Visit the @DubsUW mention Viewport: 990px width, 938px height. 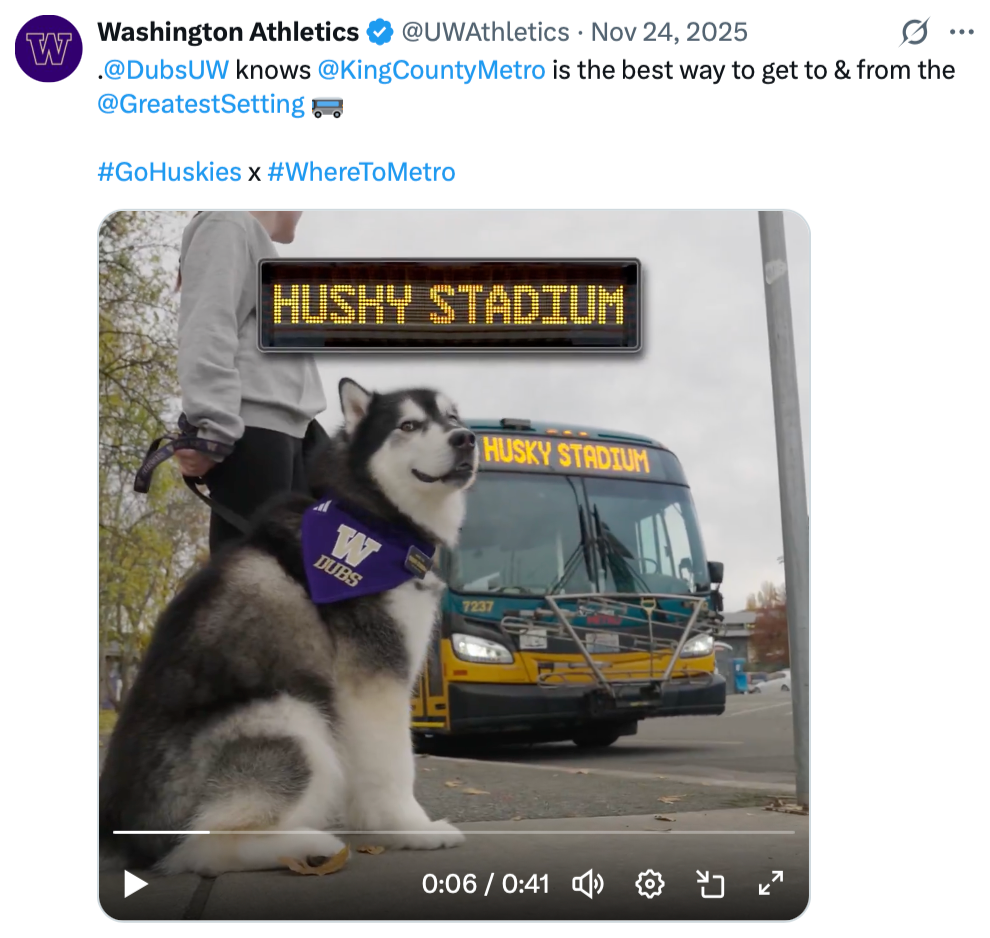click(x=165, y=70)
